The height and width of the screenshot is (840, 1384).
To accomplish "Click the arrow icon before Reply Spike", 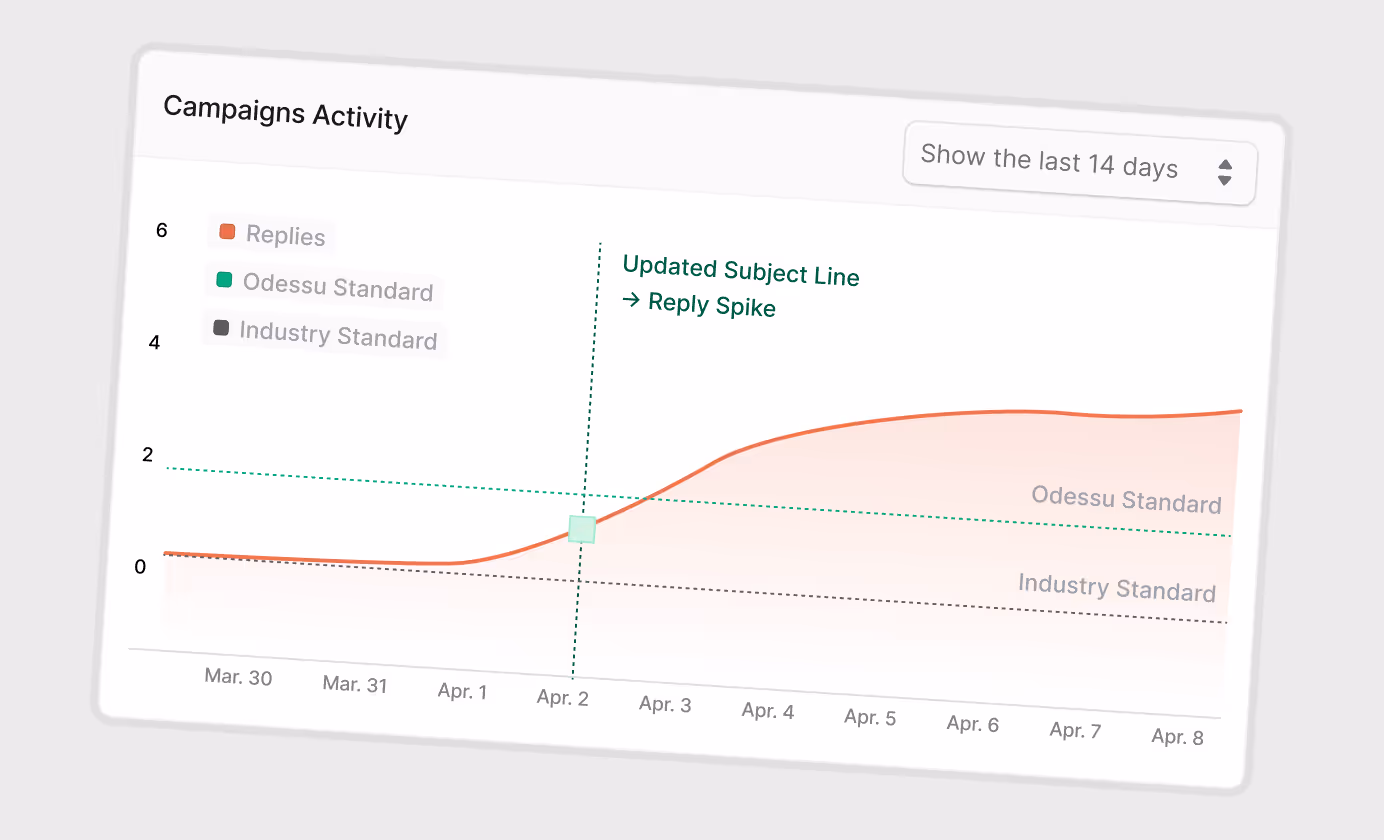I will 631,299.
